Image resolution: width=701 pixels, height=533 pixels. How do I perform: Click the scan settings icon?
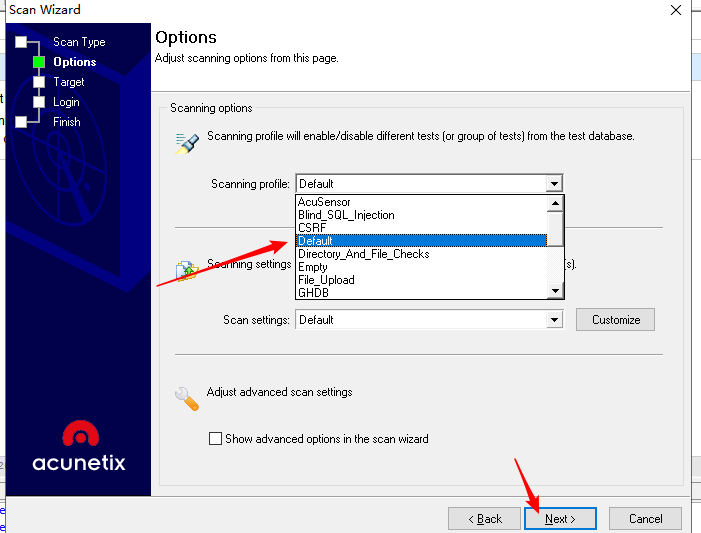[186, 270]
